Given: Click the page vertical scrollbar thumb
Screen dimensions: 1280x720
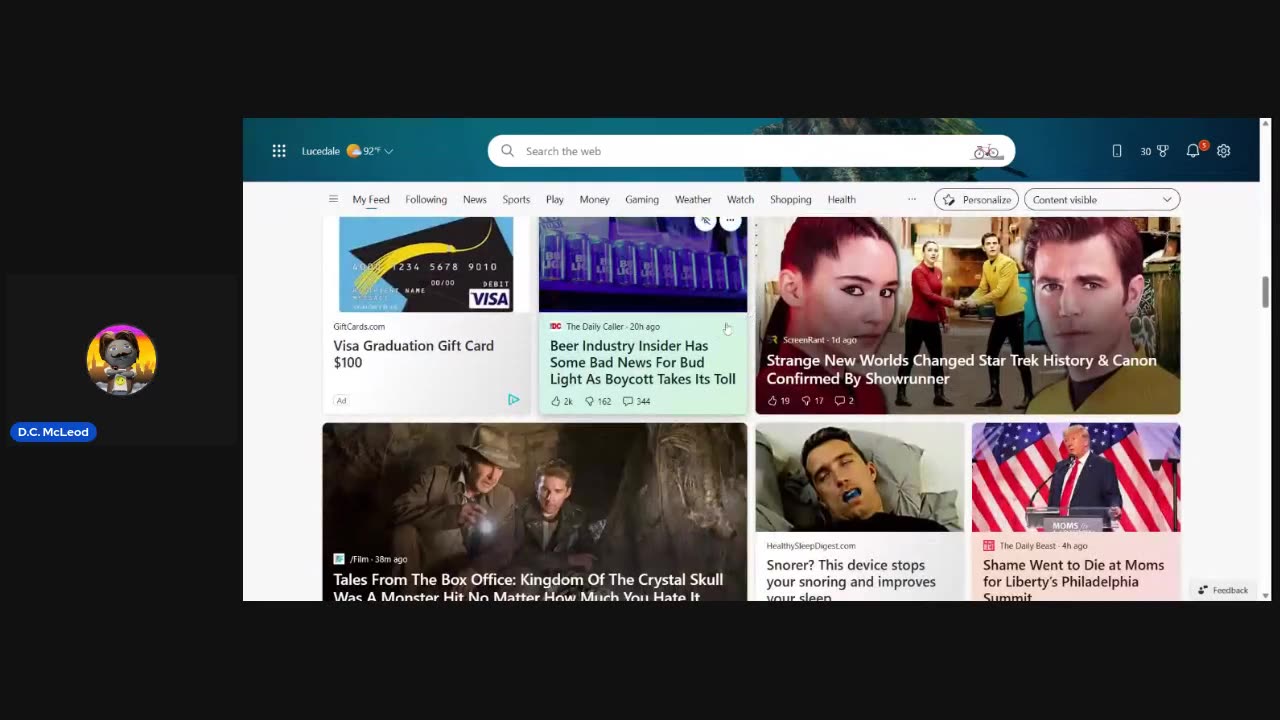Looking at the screenshot, I should pyautogui.click(x=1265, y=292).
